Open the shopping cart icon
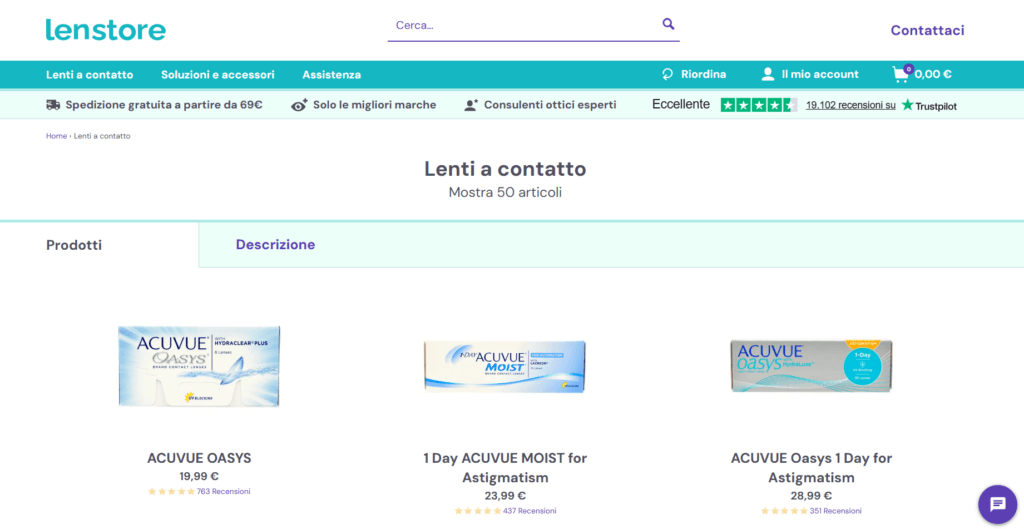This screenshot has width=1024, height=529. pyautogui.click(x=901, y=74)
